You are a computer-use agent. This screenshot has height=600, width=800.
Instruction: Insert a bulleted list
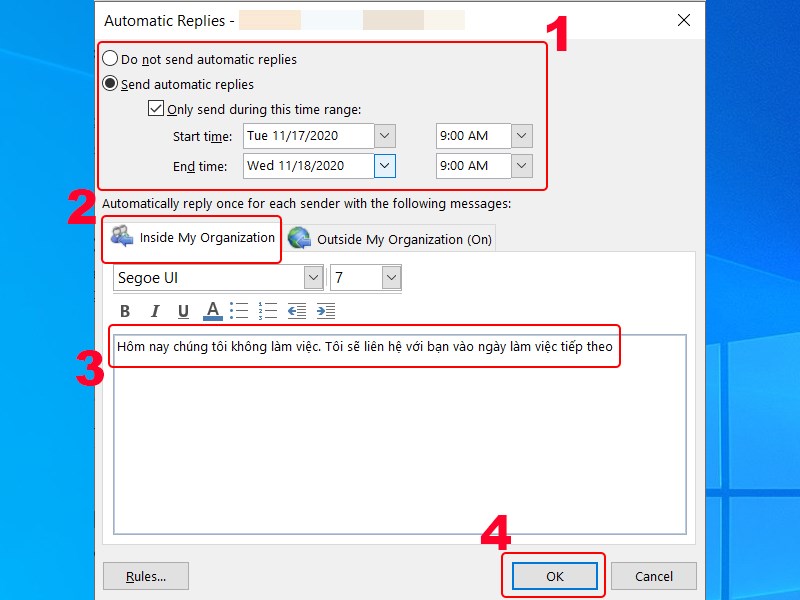(x=239, y=311)
